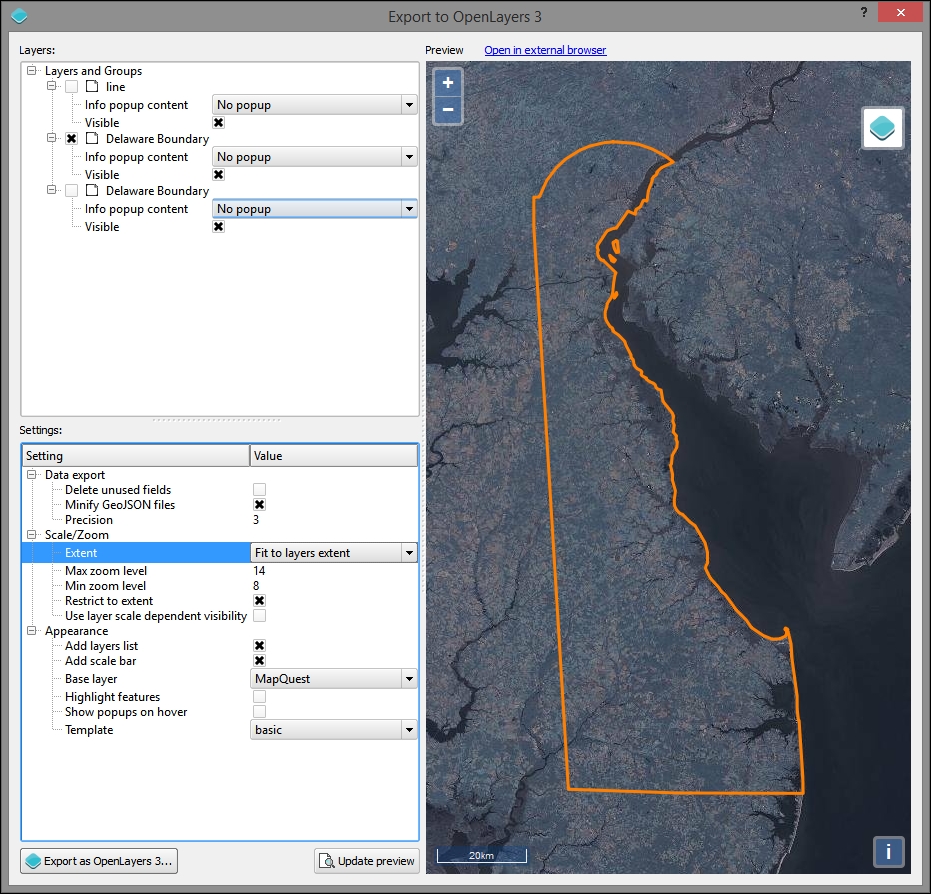Click the help question mark in the title bar
This screenshot has width=931, height=894.
[x=863, y=12]
